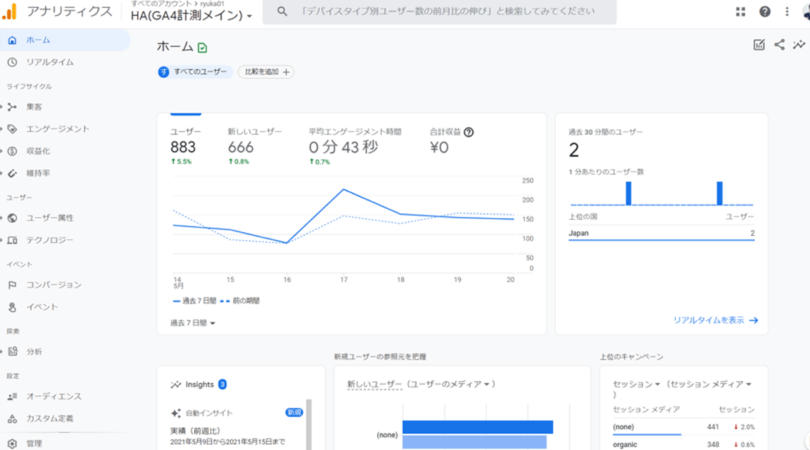Open the more options kebab menu
This screenshot has width=810, height=450.
pyautogui.click(x=787, y=12)
